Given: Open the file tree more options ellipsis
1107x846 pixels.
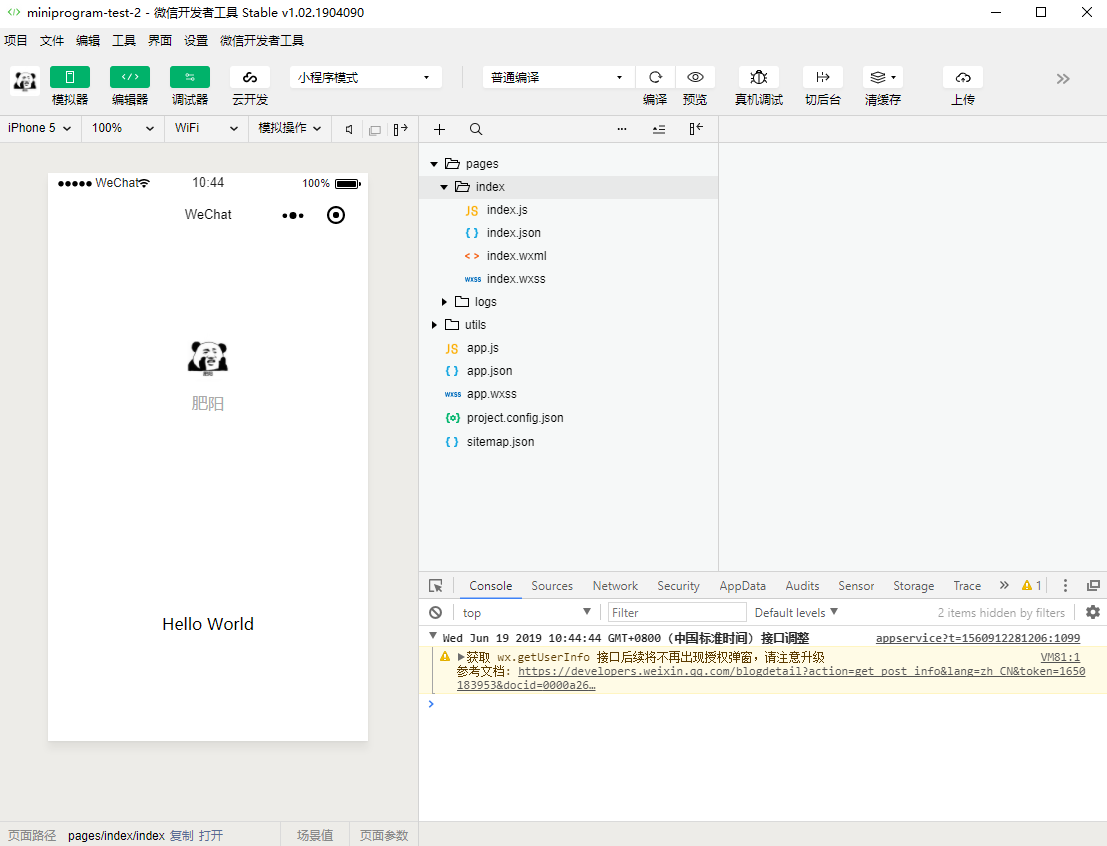Looking at the screenshot, I should point(622,129).
